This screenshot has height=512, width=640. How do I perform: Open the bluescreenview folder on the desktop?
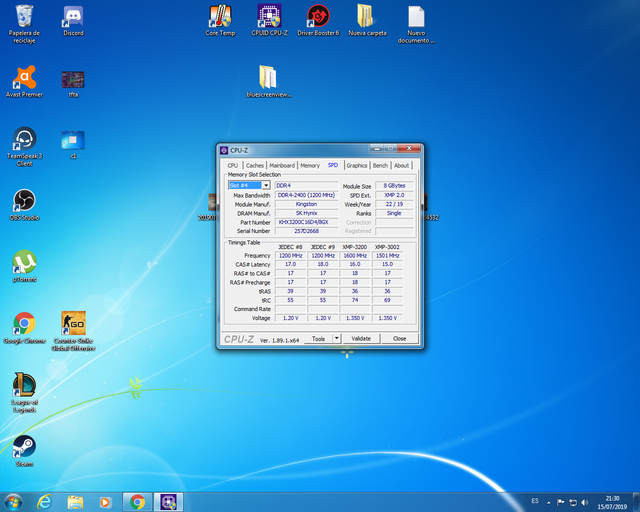click(x=269, y=82)
